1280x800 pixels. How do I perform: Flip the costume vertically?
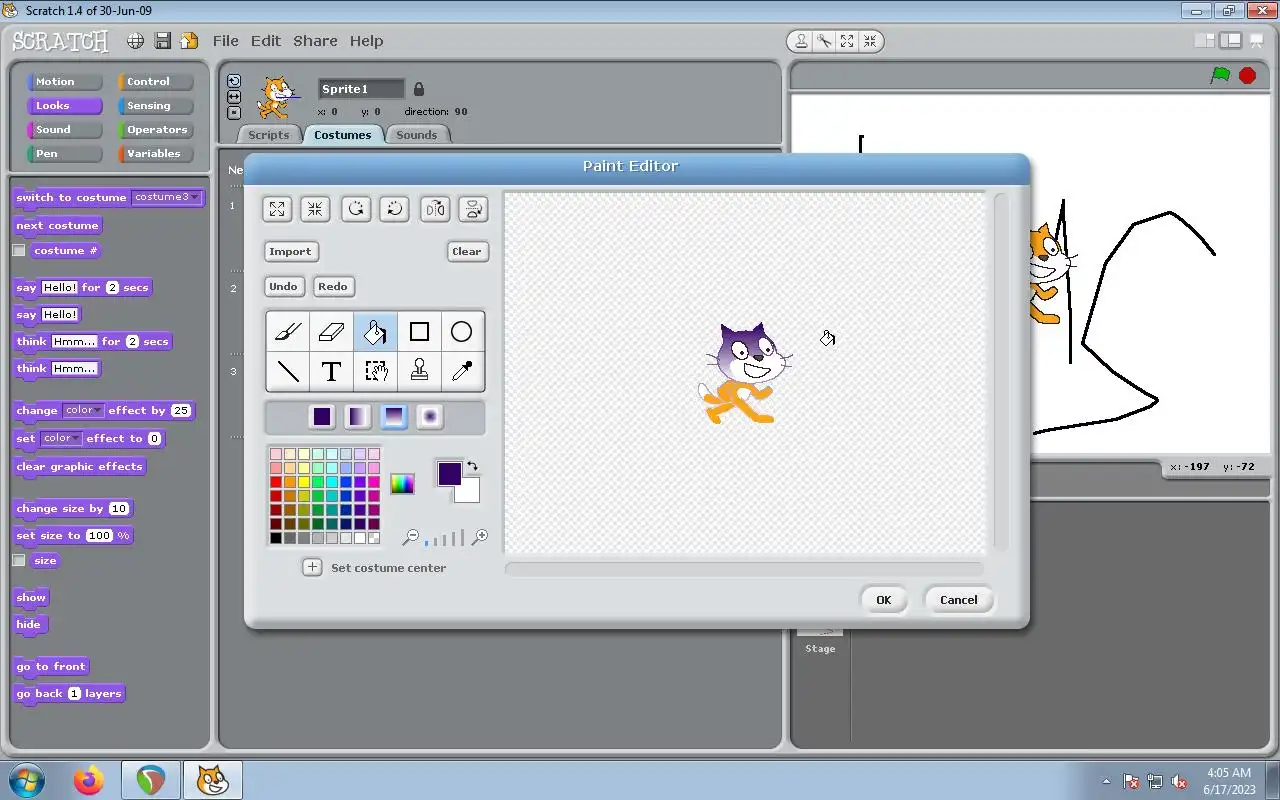coord(473,208)
